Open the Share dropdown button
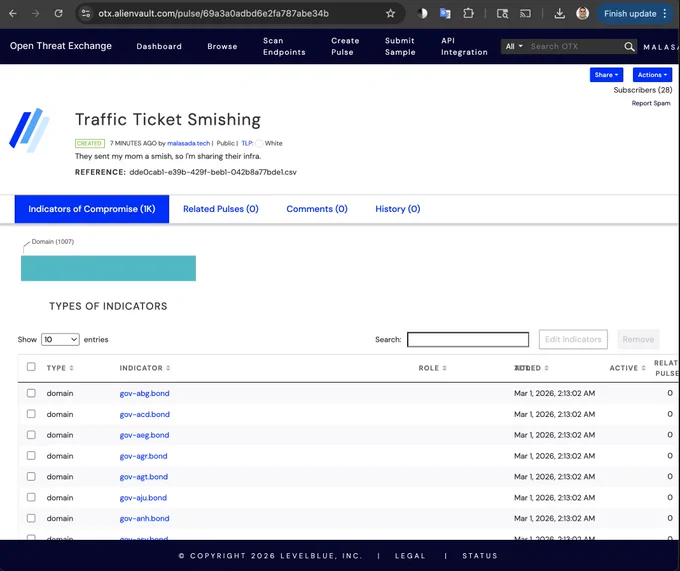The width and height of the screenshot is (680, 571). click(606, 75)
